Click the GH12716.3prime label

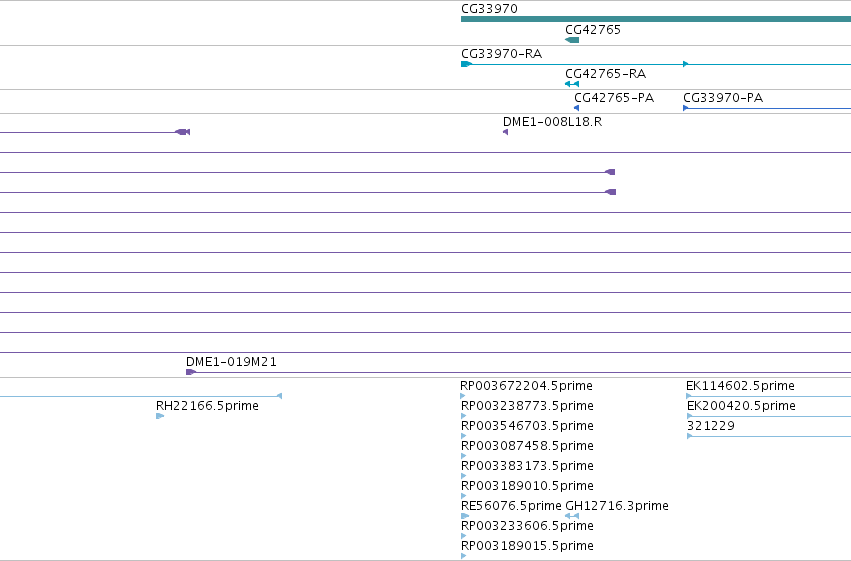click(617, 506)
